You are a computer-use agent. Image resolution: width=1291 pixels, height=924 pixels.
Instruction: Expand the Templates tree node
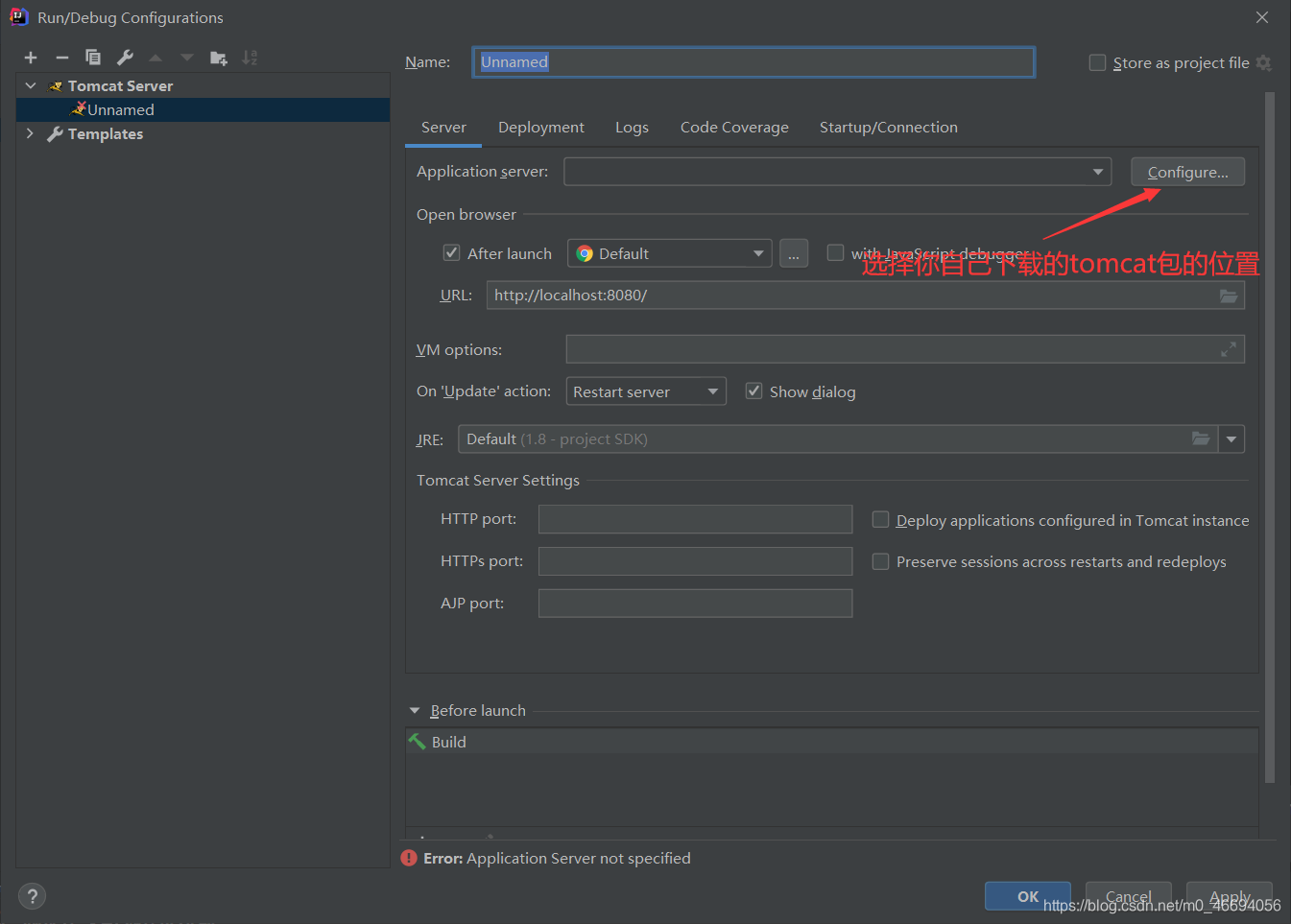(30, 133)
